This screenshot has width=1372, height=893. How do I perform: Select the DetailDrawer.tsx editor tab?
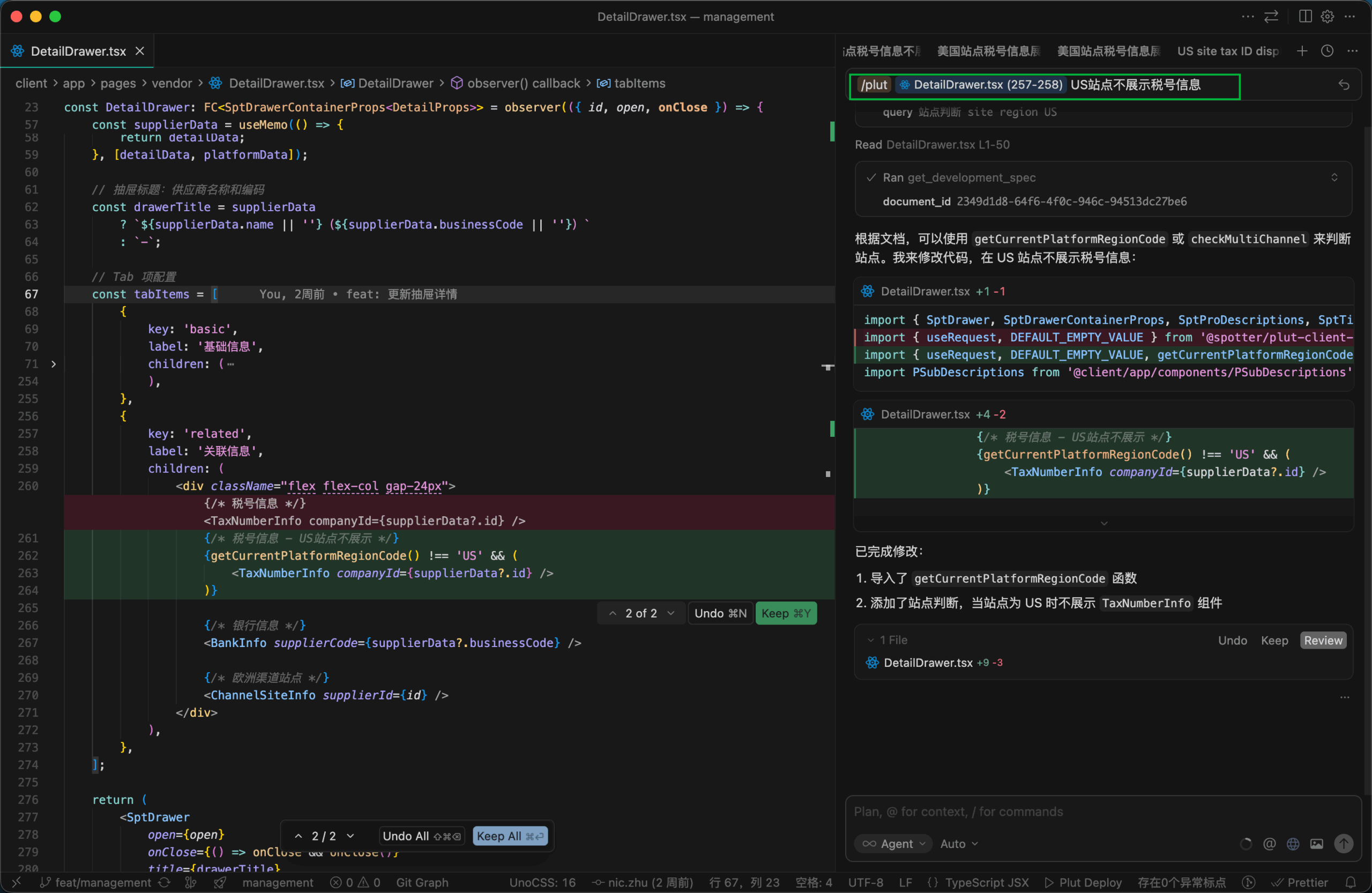(78, 51)
